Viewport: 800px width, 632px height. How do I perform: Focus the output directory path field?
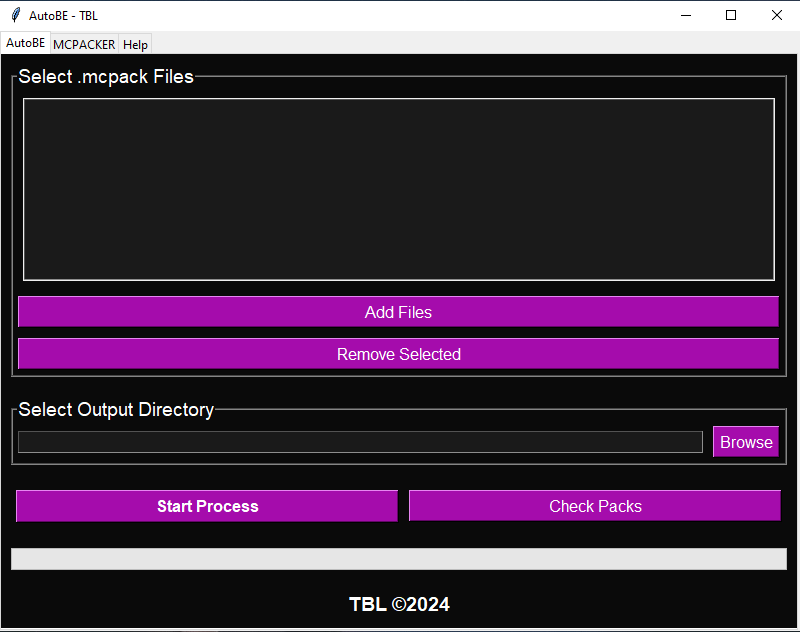[360, 442]
